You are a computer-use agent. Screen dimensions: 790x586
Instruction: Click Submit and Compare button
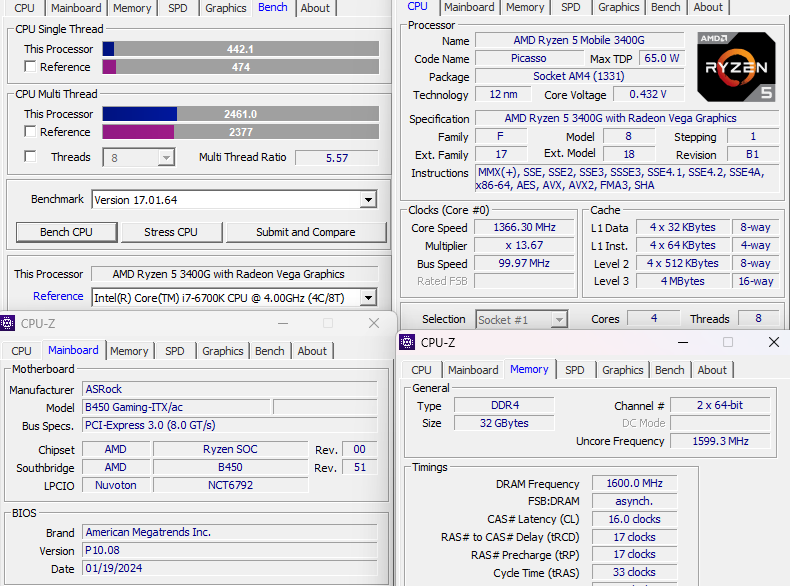(306, 232)
